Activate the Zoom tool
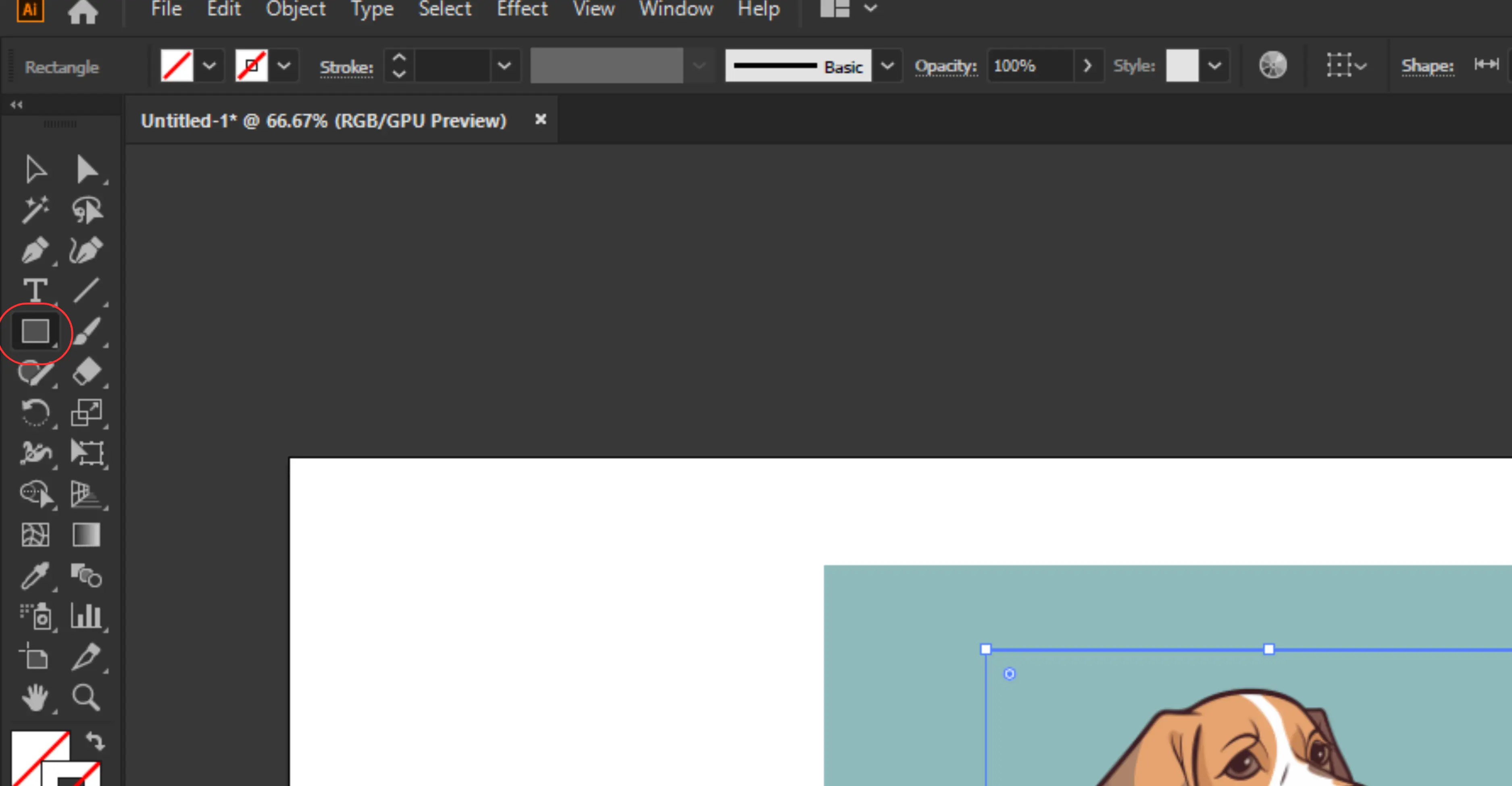Viewport: 1512px width, 786px height. pos(87,697)
